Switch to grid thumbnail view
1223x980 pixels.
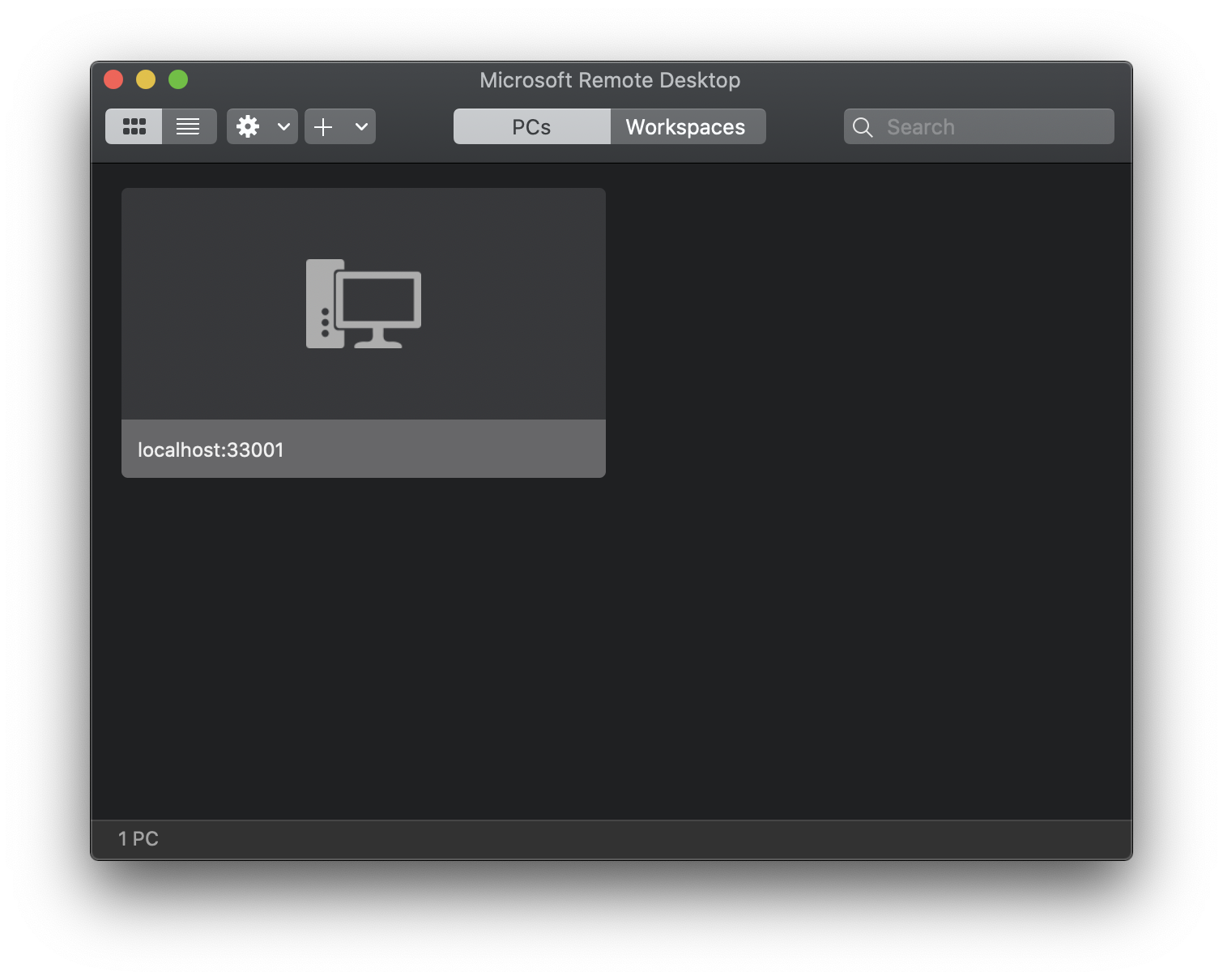pyautogui.click(x=134, y=126)
